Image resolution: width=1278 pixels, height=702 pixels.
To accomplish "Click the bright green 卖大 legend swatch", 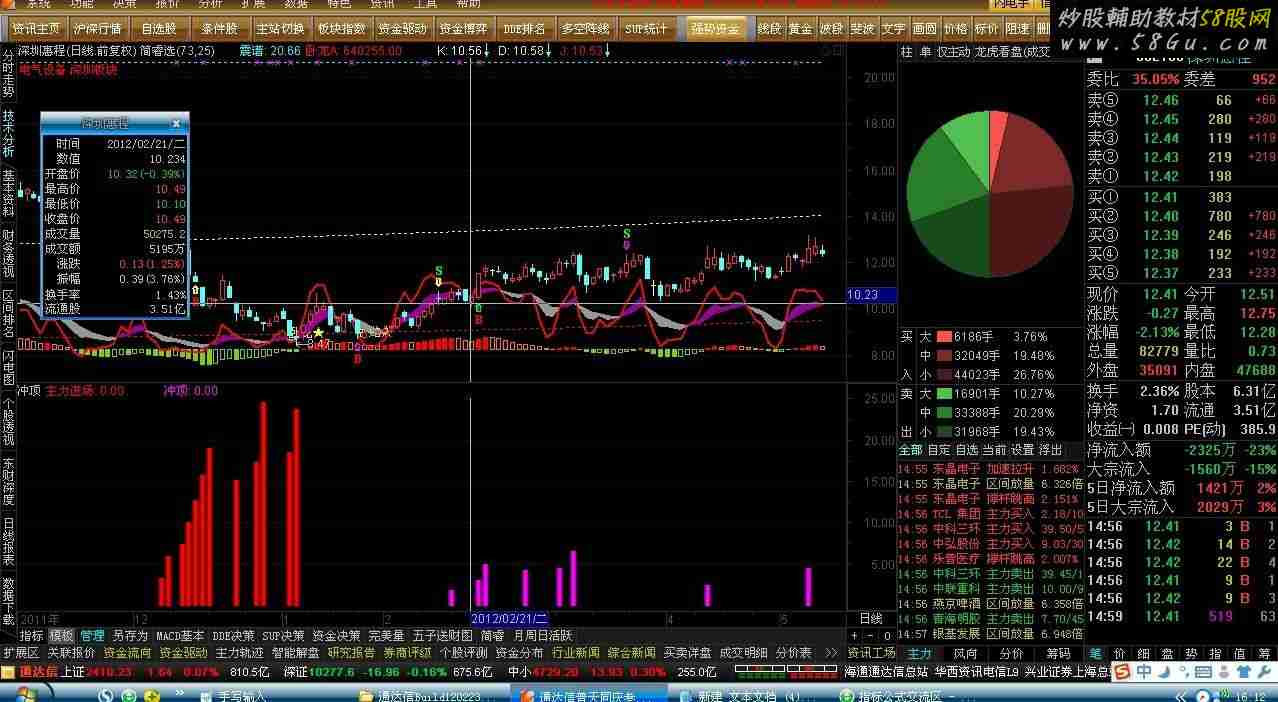I will point(943,394).
